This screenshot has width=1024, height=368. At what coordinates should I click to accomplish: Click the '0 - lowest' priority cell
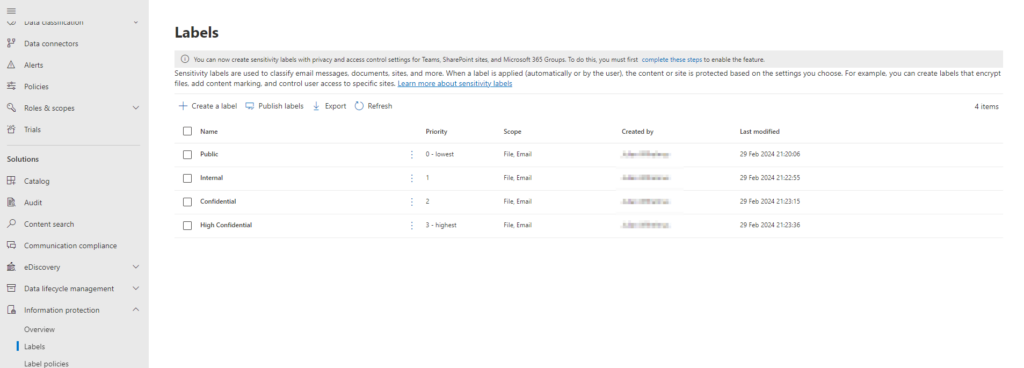click(440, 155)
